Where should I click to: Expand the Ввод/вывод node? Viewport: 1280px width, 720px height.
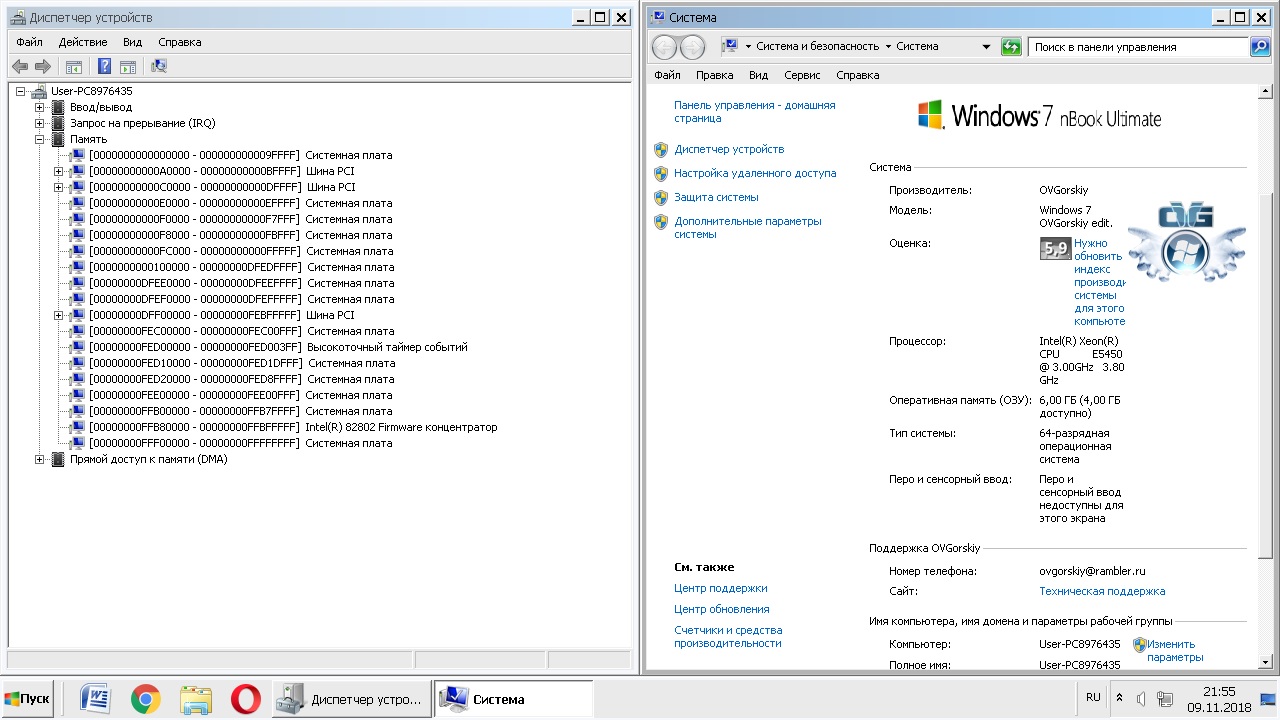(40, 107)
